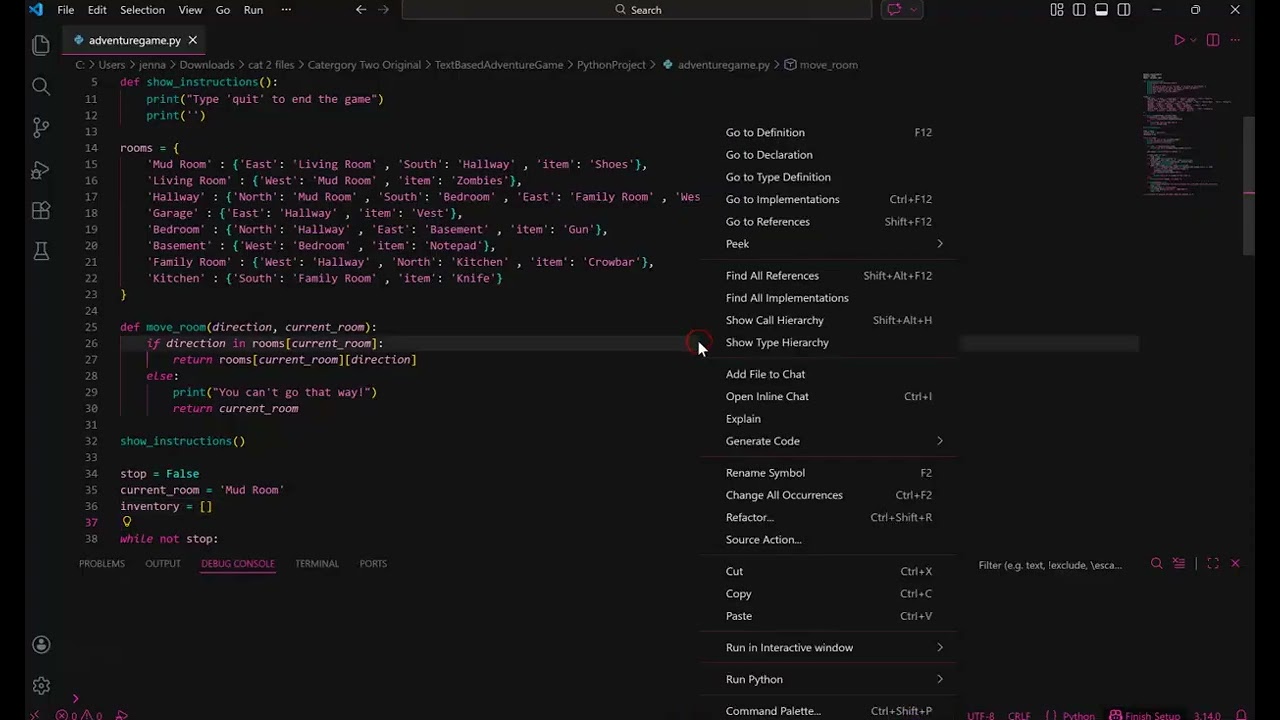Open the Accounts icon in activity bar
Viewport: 1280px width, 720px height.
pyautogui.click(x=41, y=645)
